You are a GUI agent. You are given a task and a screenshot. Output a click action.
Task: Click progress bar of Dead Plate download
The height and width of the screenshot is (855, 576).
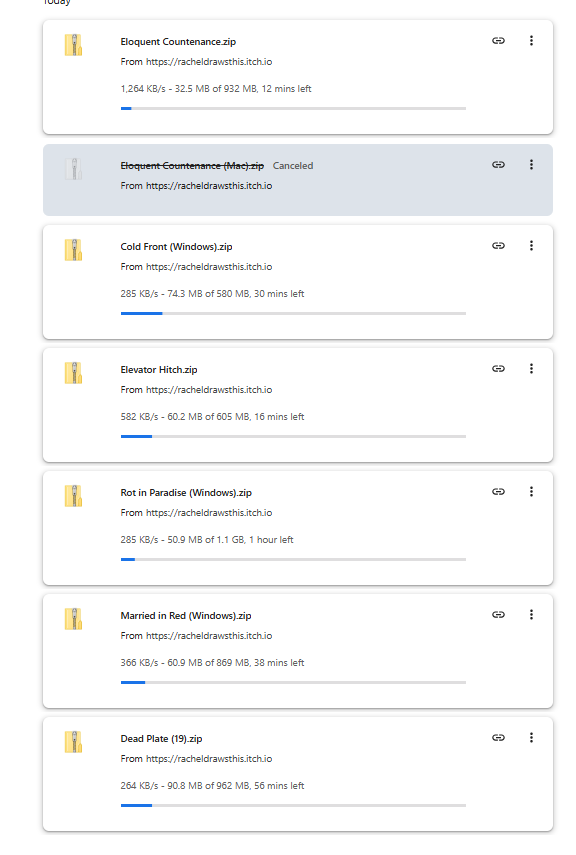pos(293,805)
